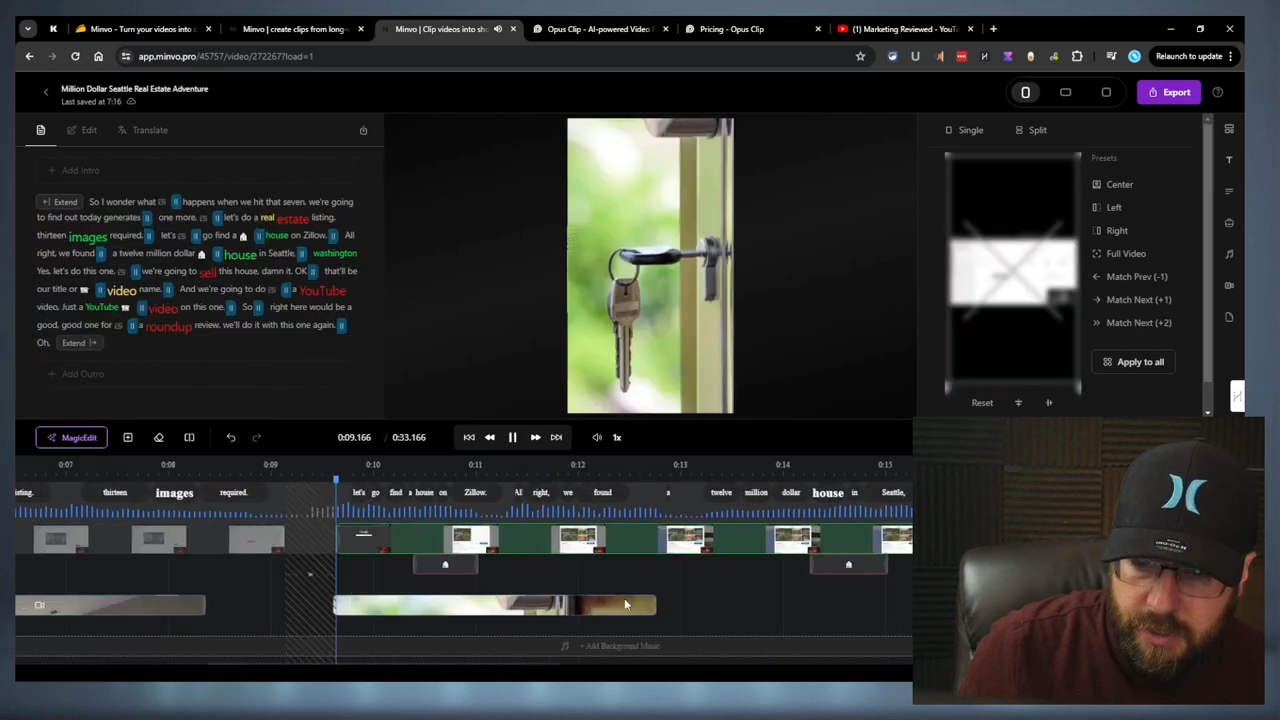The width and height of the screenshot is (1280, 720).
Task: Choose Match Next (+2) preset
Action: point(1132,322)
